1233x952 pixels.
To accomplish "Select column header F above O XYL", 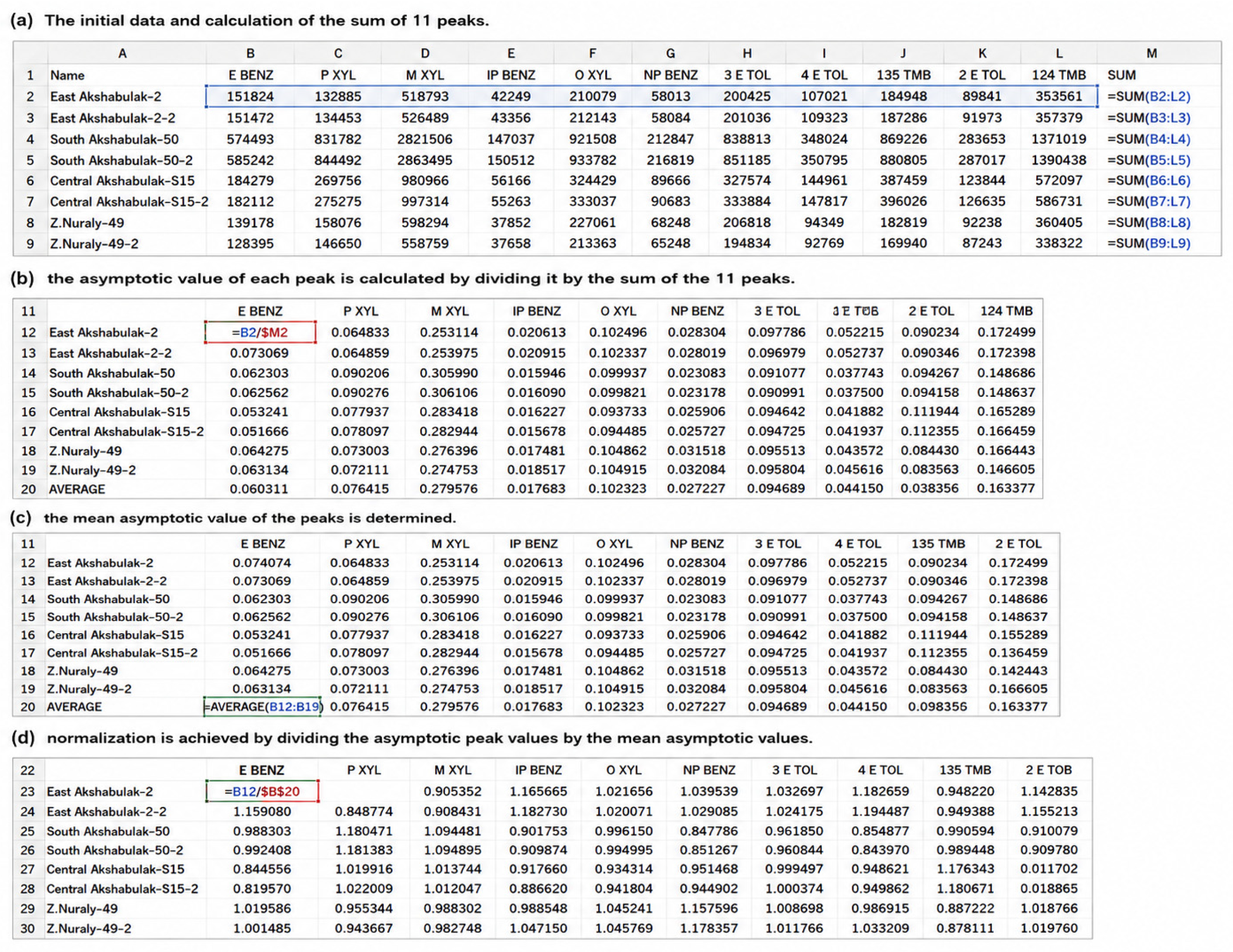I will coord(592,54).
